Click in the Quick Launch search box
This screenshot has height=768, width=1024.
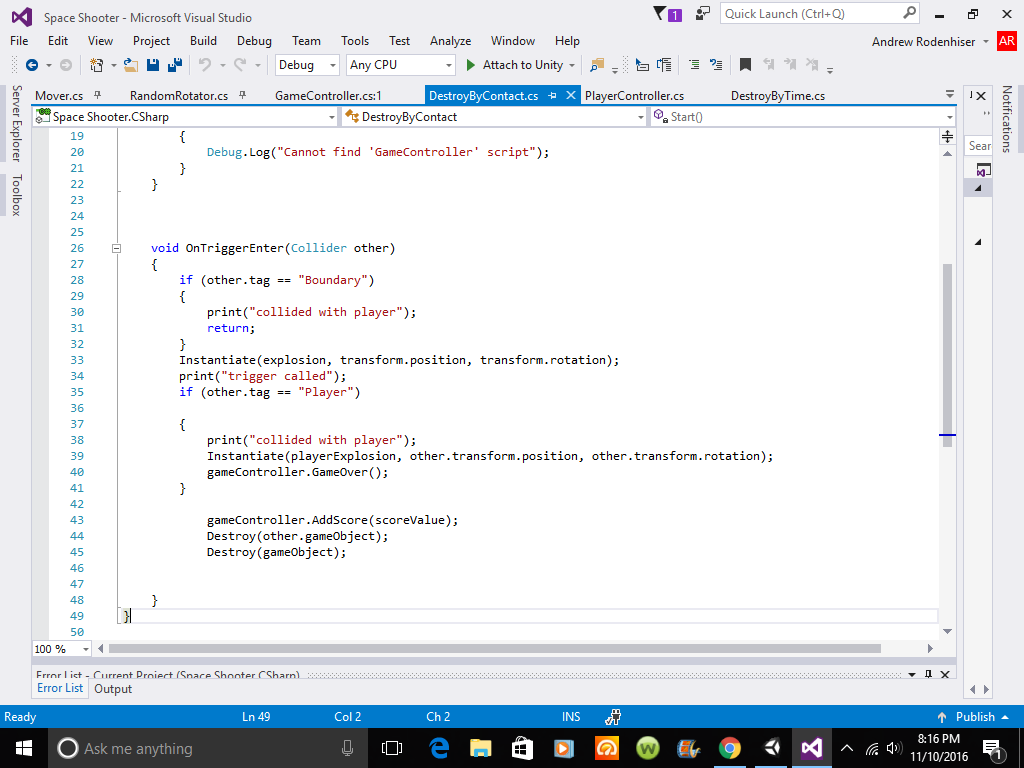(x=810, y=14)
